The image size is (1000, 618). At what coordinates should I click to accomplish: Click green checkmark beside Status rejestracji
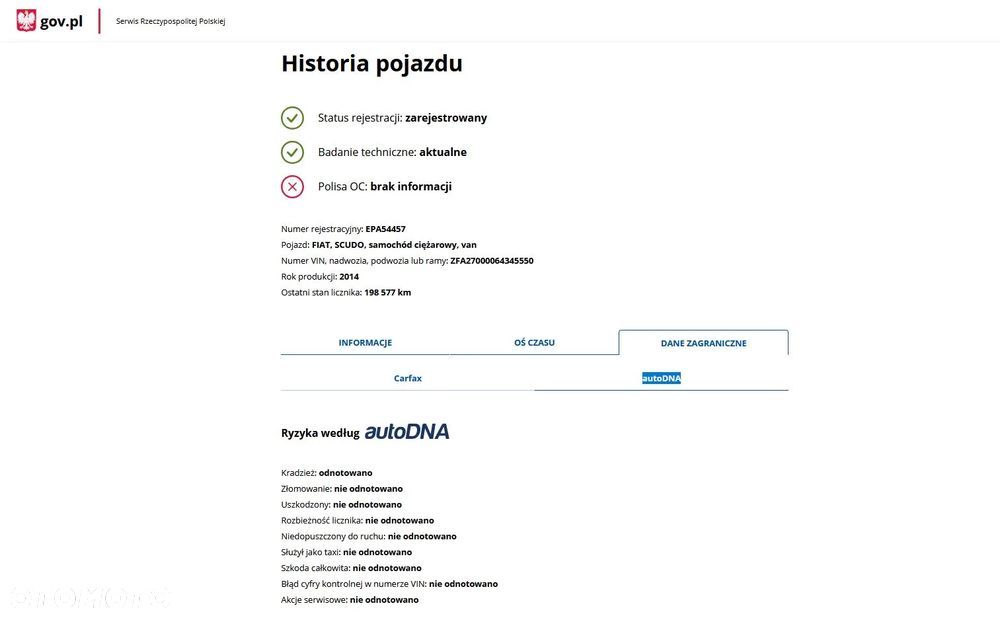pos(292,118)
